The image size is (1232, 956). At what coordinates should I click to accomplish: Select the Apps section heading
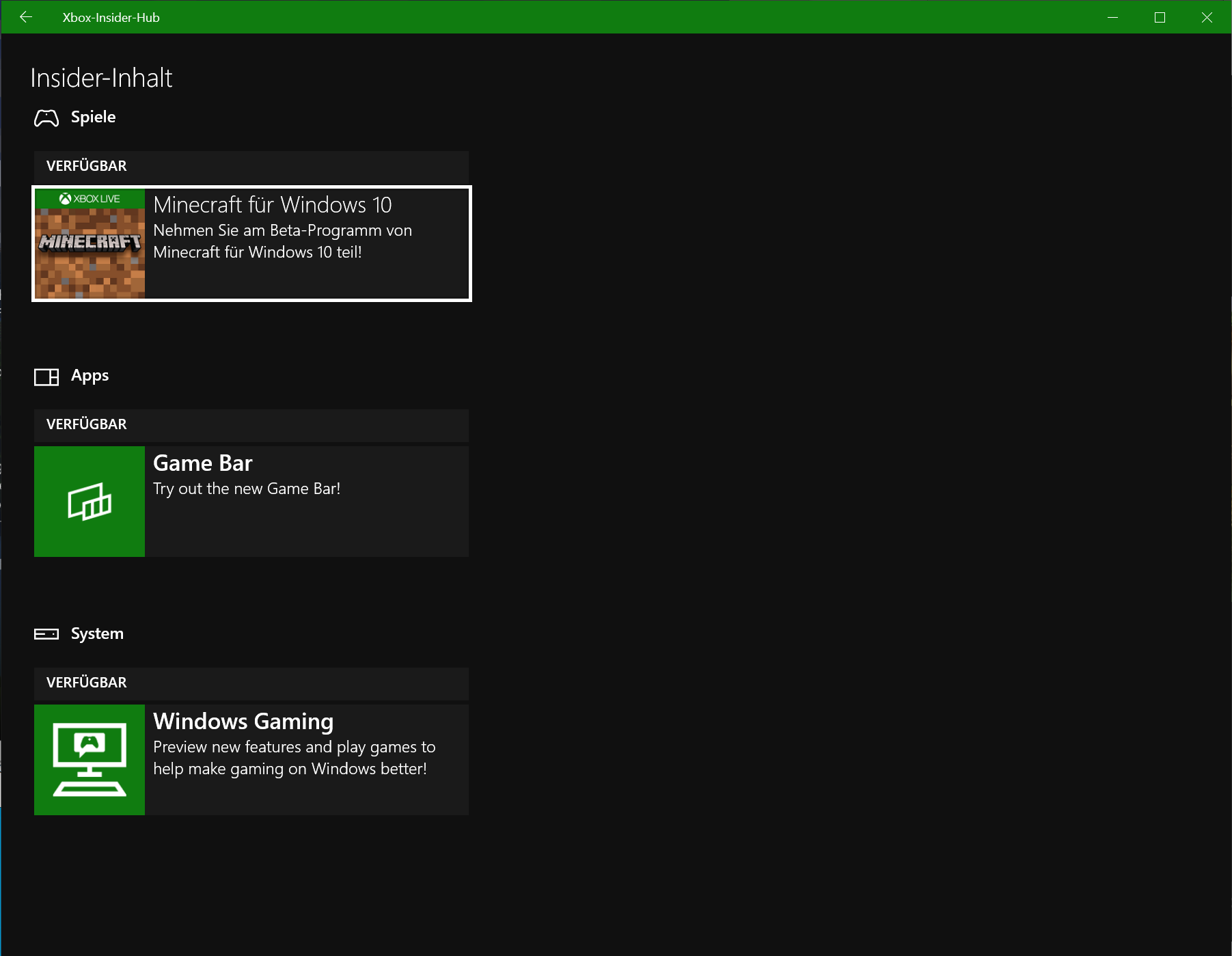(90, 376)
